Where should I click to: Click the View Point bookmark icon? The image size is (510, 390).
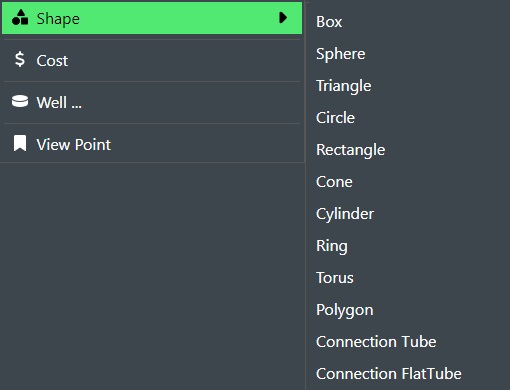click(20, 143)
